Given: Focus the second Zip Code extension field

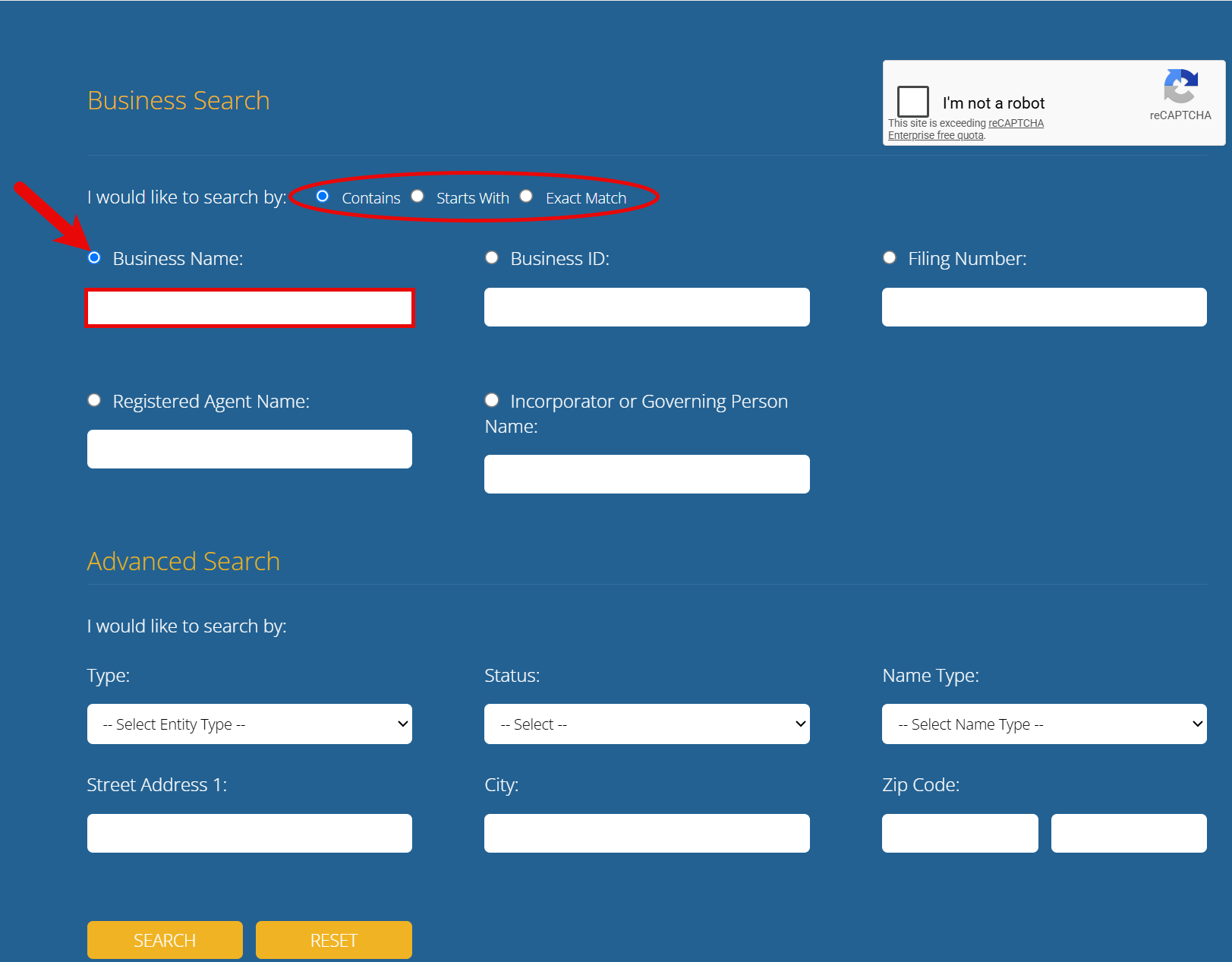Looking at the screenshot, I should coord(1129,833).
